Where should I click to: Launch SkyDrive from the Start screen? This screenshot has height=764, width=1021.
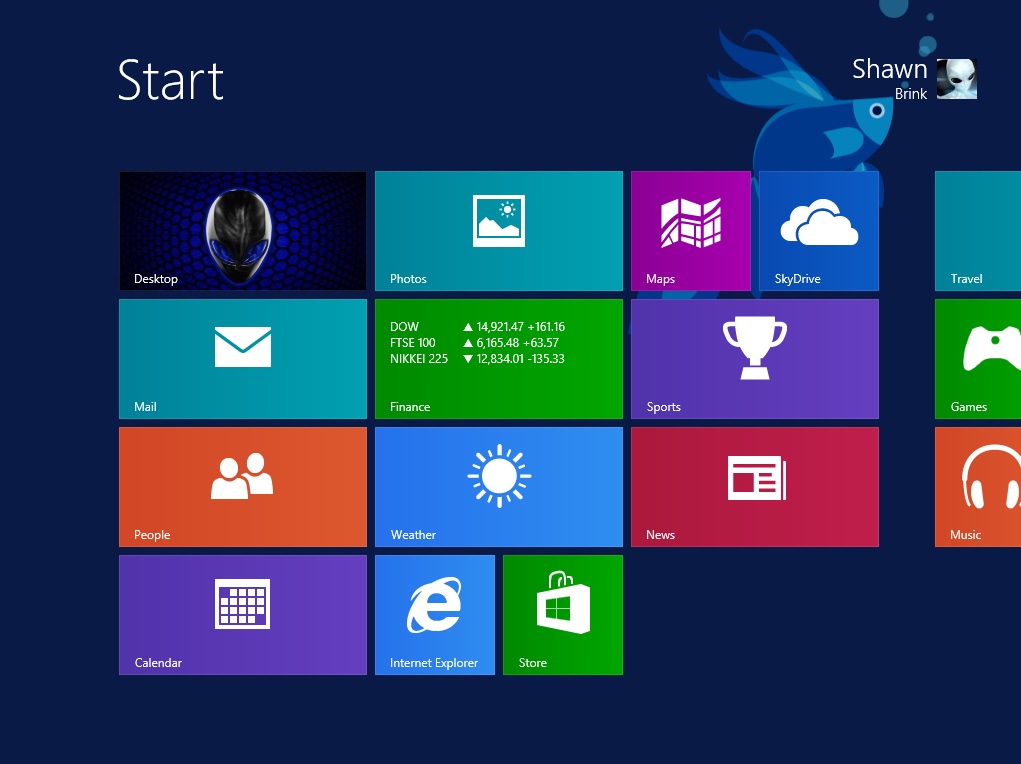point(818,230)
